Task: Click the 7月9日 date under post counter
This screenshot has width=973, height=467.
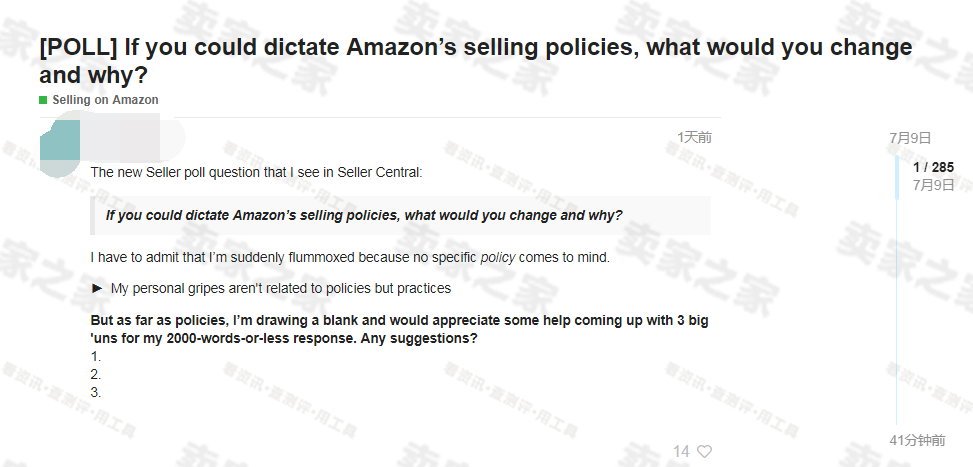Action: tap(933, 185)
